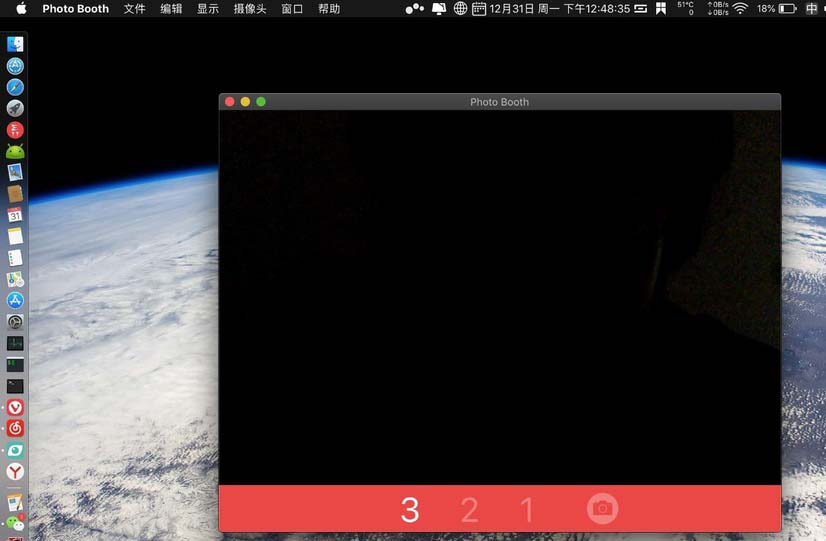Image resolution: width=826 pixels, height=541 pixels.
Task: Open the App Store from dock
Action: [15, 300]
